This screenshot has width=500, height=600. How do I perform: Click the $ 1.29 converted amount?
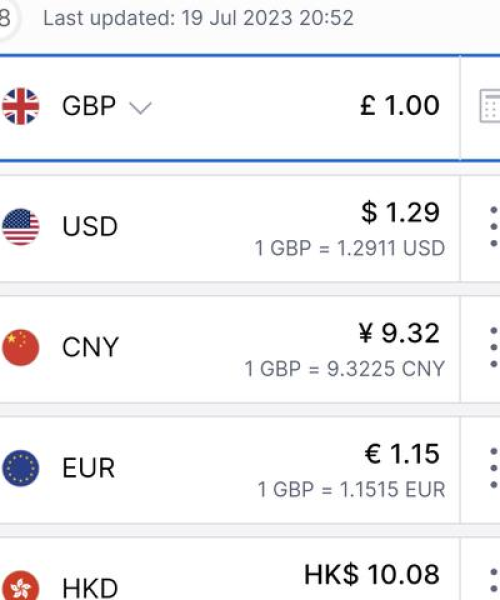point(400,212)
